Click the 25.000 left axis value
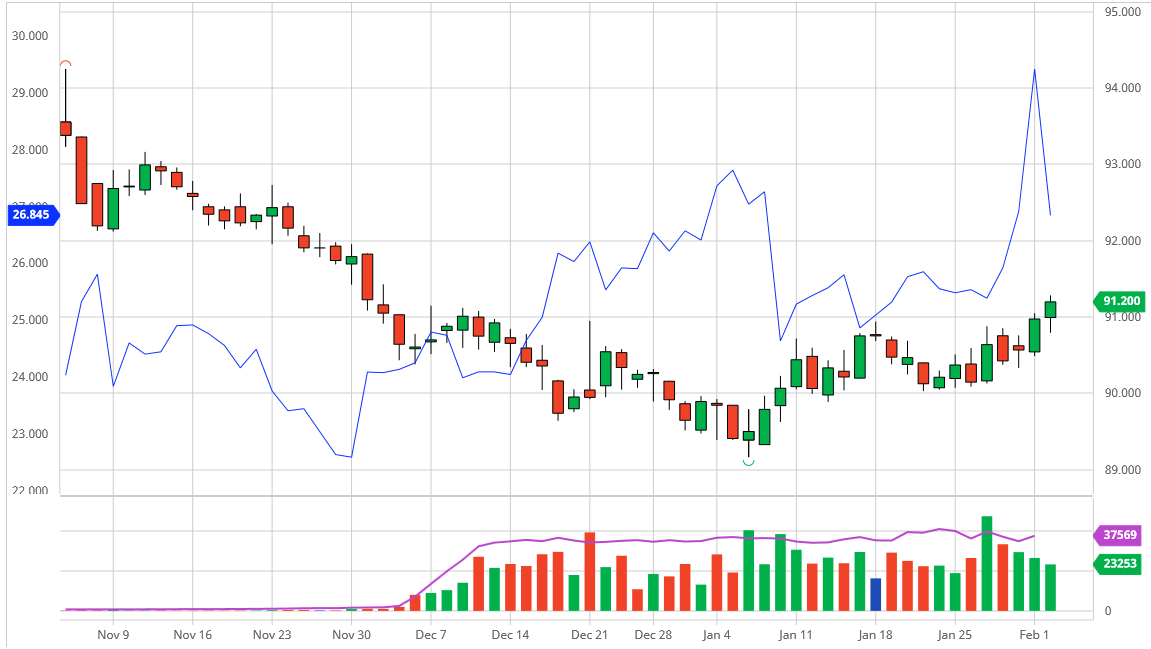This screenshot has height=649, width=1151. point(30,319)
